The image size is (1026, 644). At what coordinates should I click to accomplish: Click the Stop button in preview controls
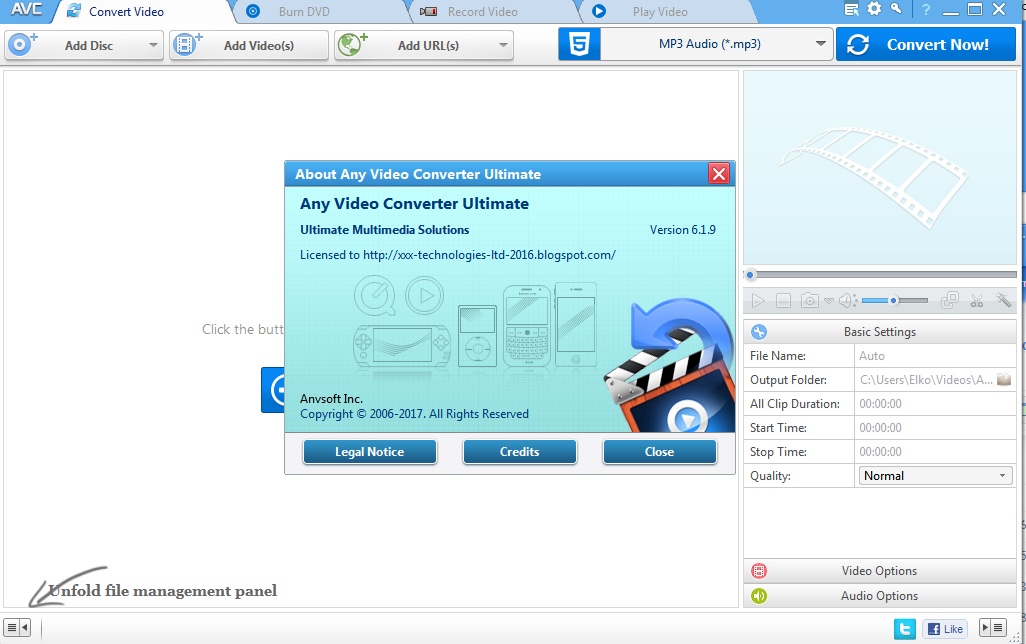click(783, 300)
